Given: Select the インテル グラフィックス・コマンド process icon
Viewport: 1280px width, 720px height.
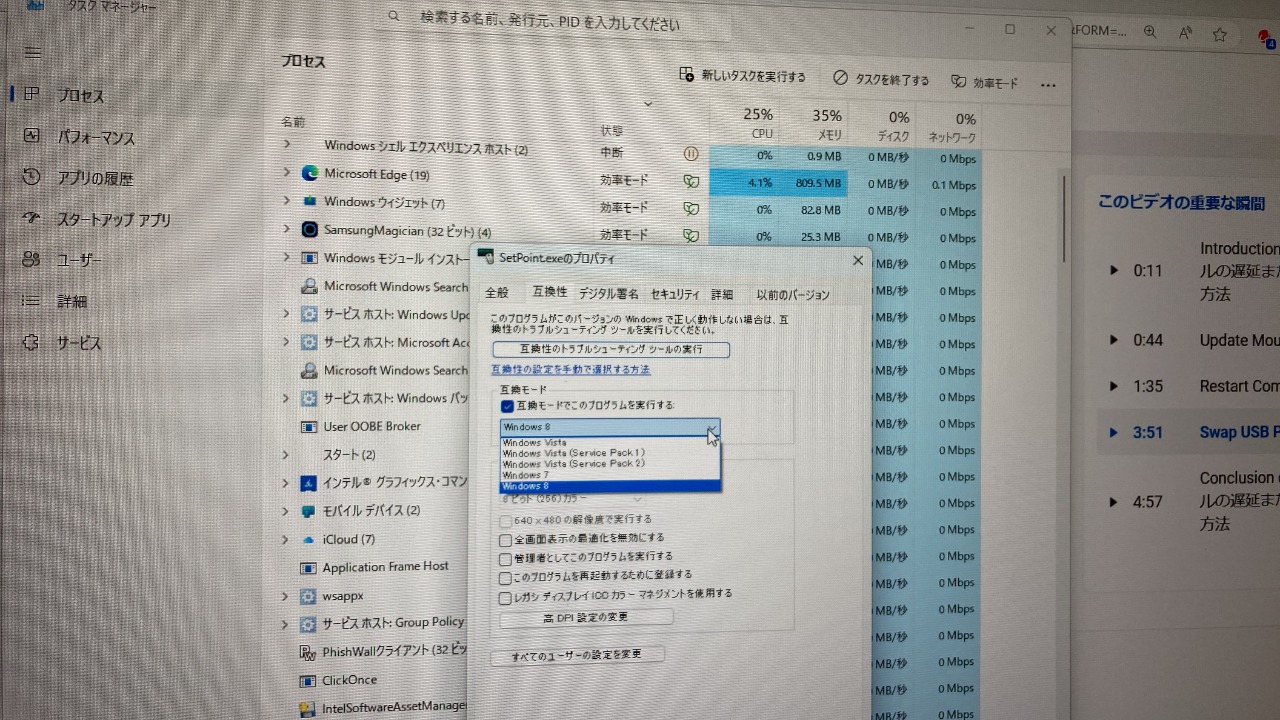Looking at the screenshot, I should pos(309,483).
